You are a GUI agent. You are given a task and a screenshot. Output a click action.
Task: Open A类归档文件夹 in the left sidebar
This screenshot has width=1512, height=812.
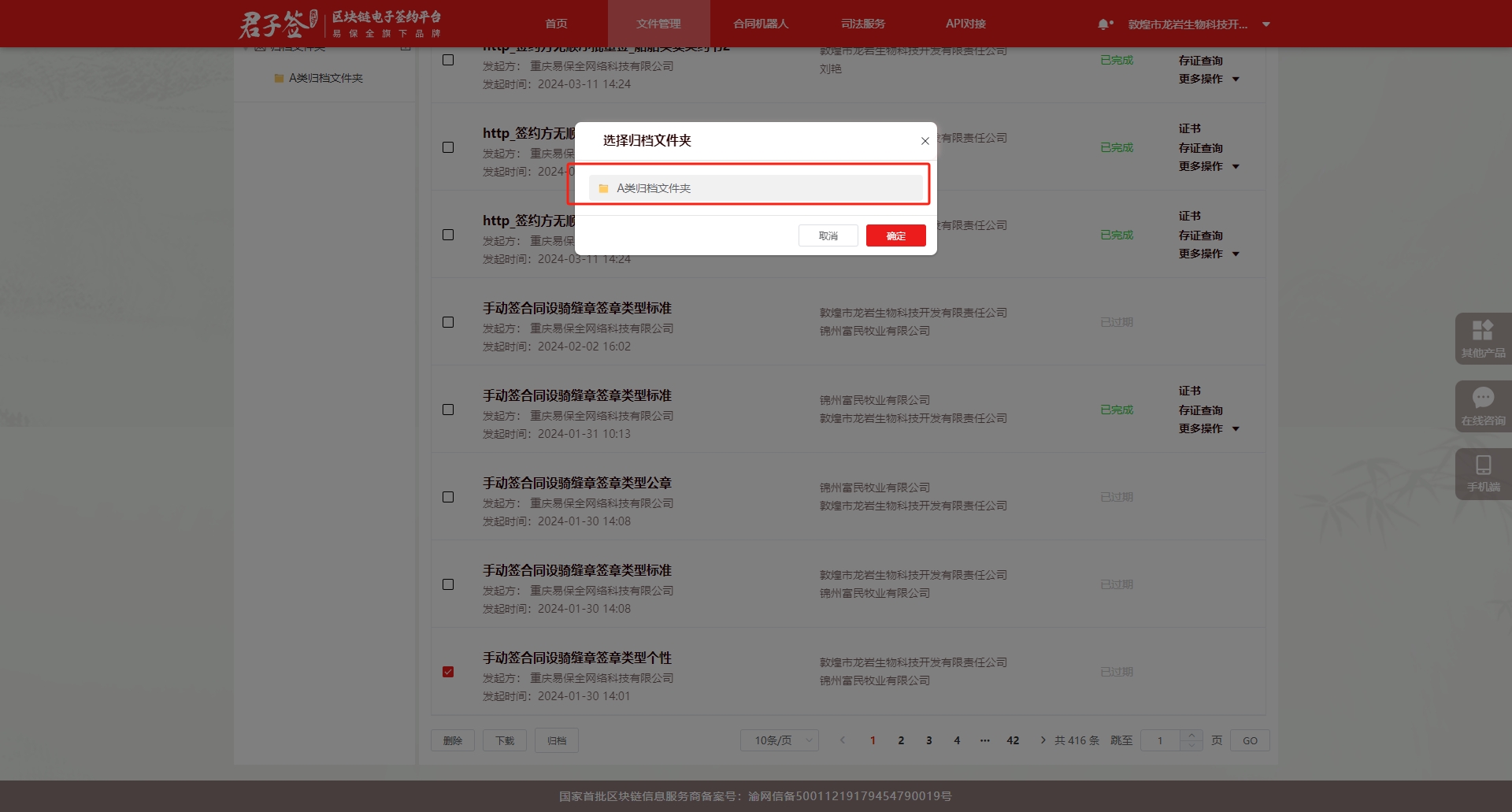[325, 78]
